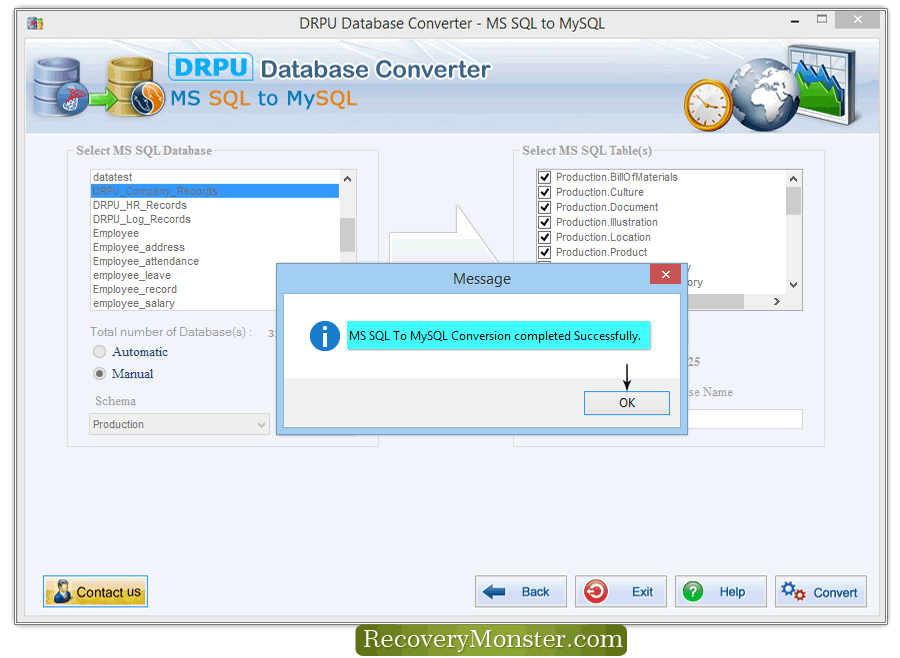Close the Message dialog with the red X
This screenshot has height=658, width=900.
click(x=665, y=274)
